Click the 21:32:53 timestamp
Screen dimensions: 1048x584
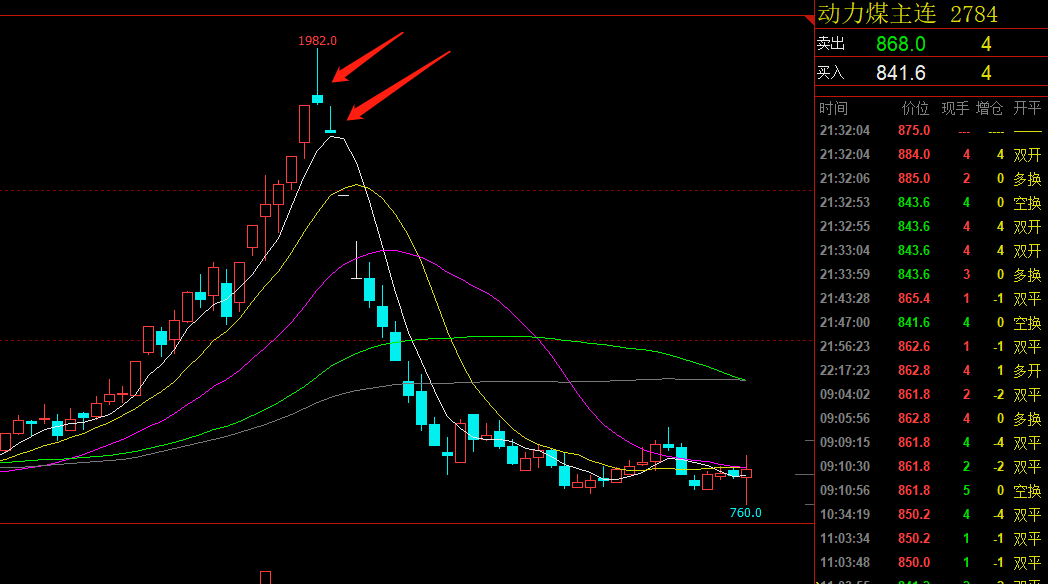pos(845,202)
